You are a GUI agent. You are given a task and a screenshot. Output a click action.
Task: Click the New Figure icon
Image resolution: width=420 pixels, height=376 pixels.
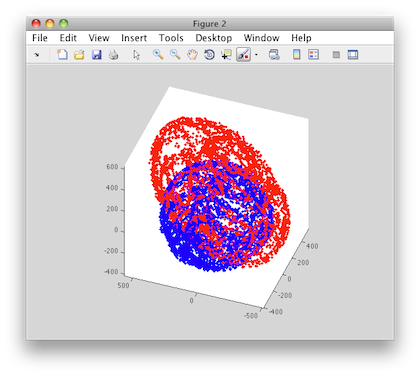point(62,54)
